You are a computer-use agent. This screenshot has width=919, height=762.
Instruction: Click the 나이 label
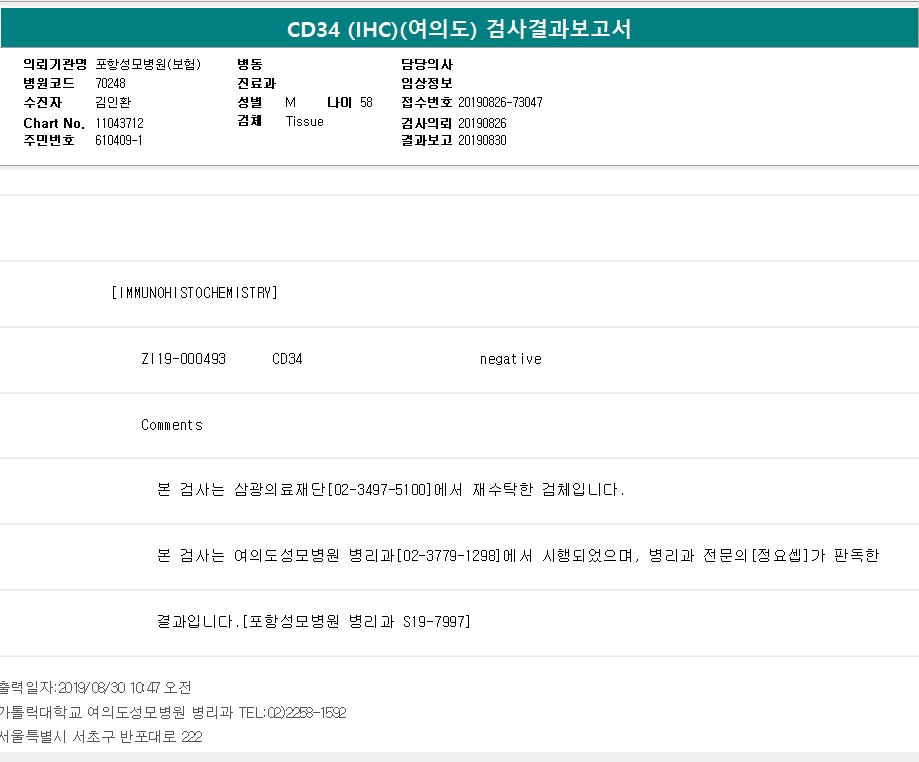pyautogui.click(x=339, y=103)
